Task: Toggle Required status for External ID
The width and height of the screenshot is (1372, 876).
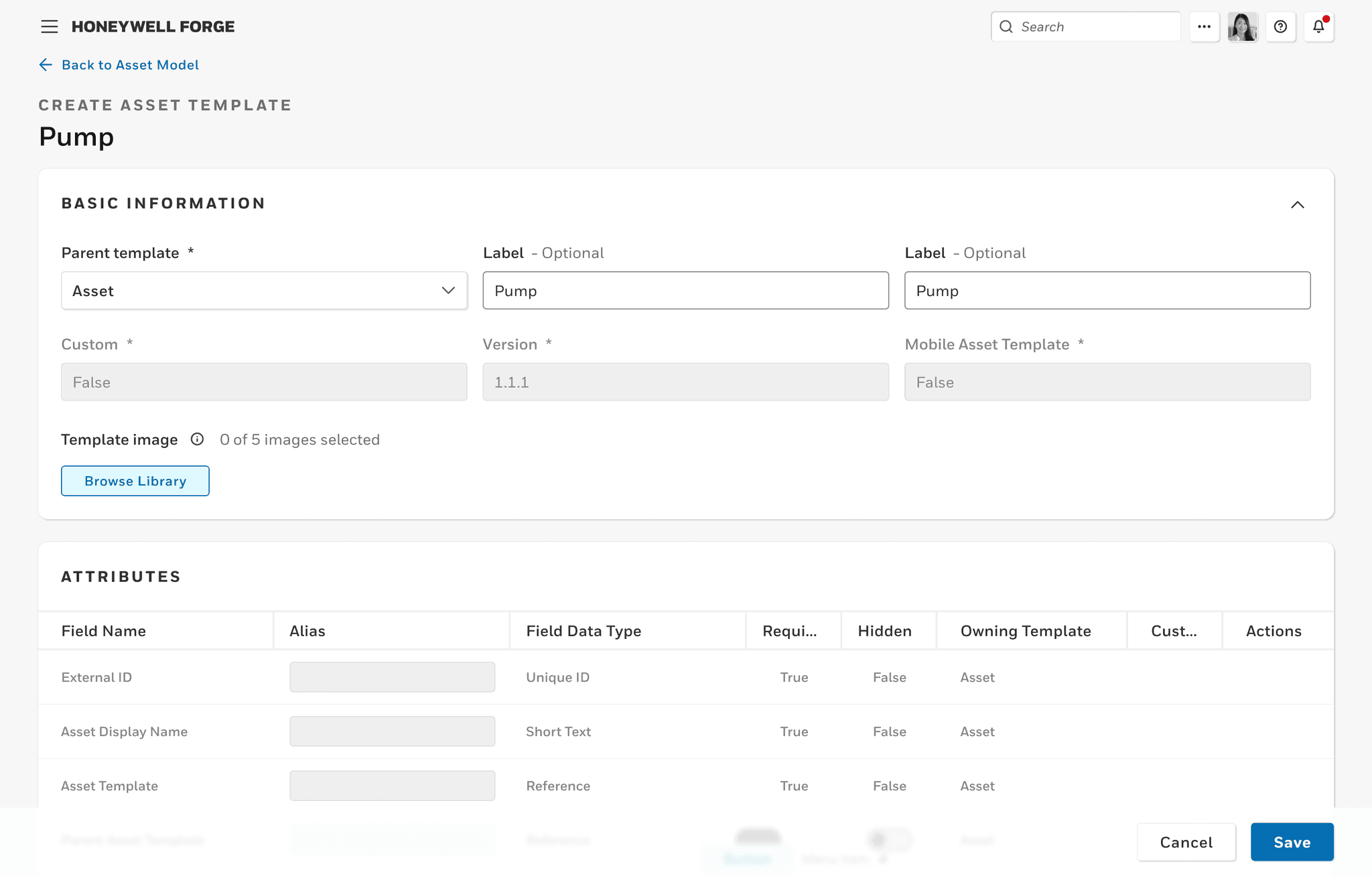Action: point(794,677)
